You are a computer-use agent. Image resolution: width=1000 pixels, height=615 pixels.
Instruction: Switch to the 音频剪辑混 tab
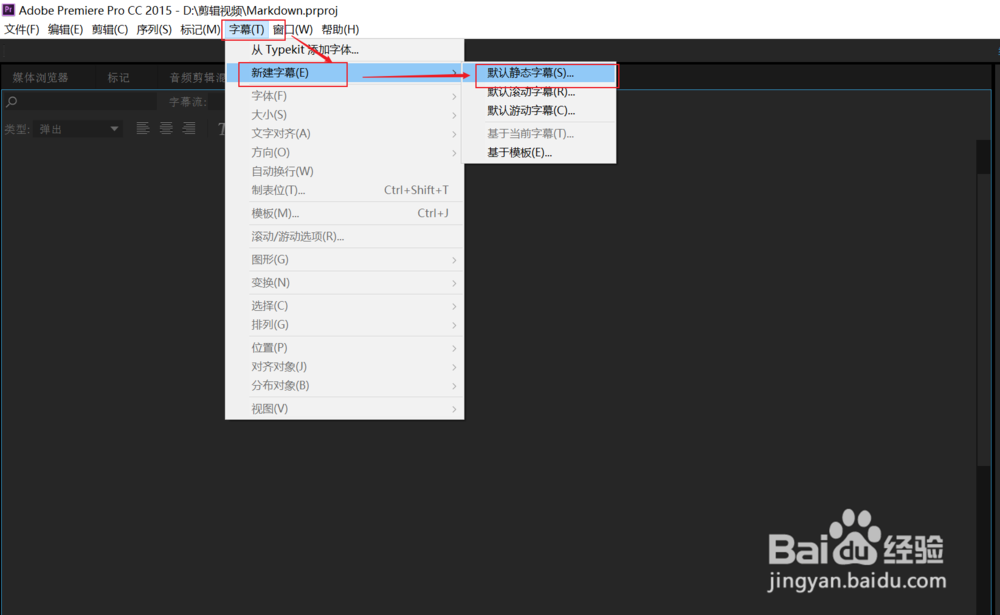(197, 77)
